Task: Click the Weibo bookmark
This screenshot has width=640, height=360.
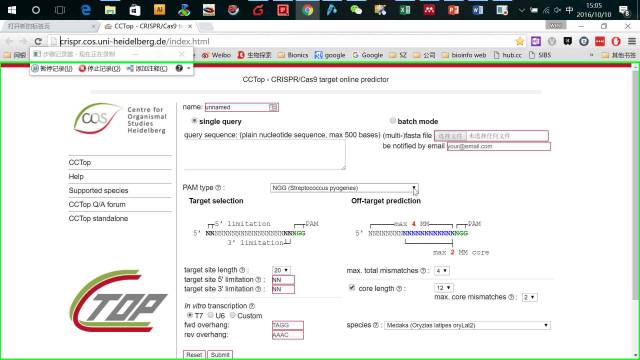Action: pyautogui.click(x=216, y=55)
